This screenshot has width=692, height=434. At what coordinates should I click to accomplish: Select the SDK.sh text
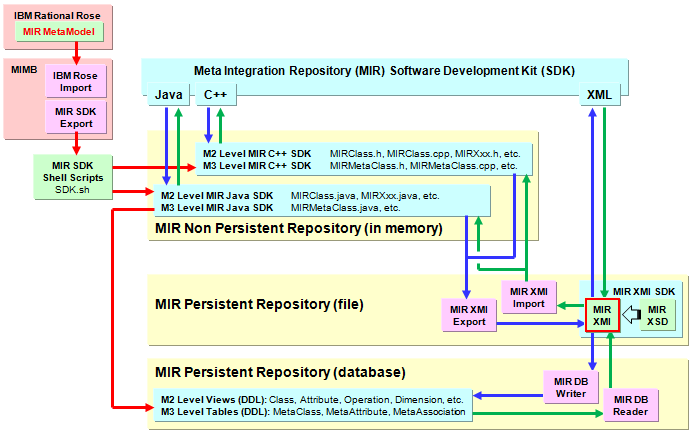(x=72, y=190)
